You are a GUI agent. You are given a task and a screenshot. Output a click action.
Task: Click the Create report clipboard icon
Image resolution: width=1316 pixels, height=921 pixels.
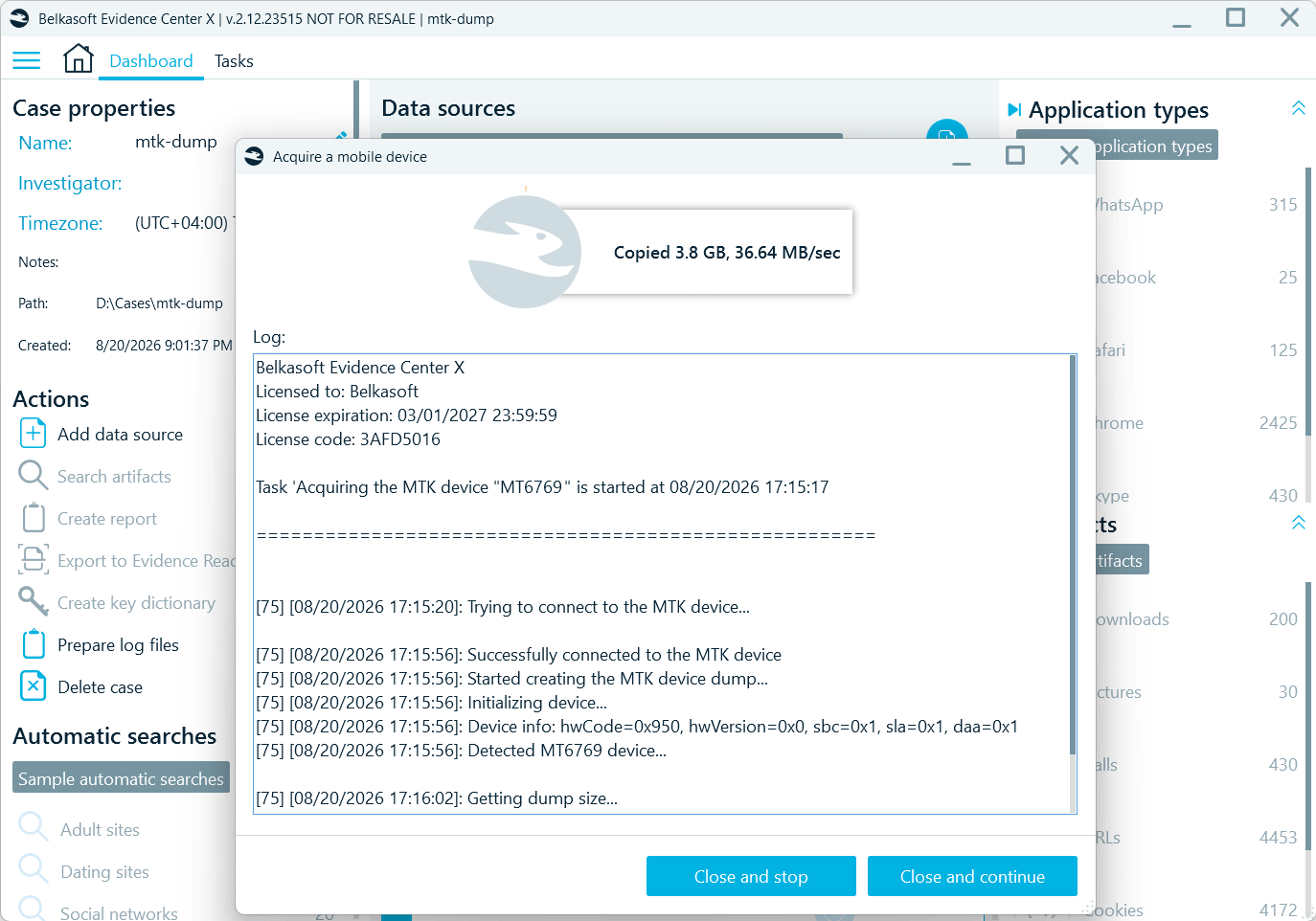coord(34,518)
